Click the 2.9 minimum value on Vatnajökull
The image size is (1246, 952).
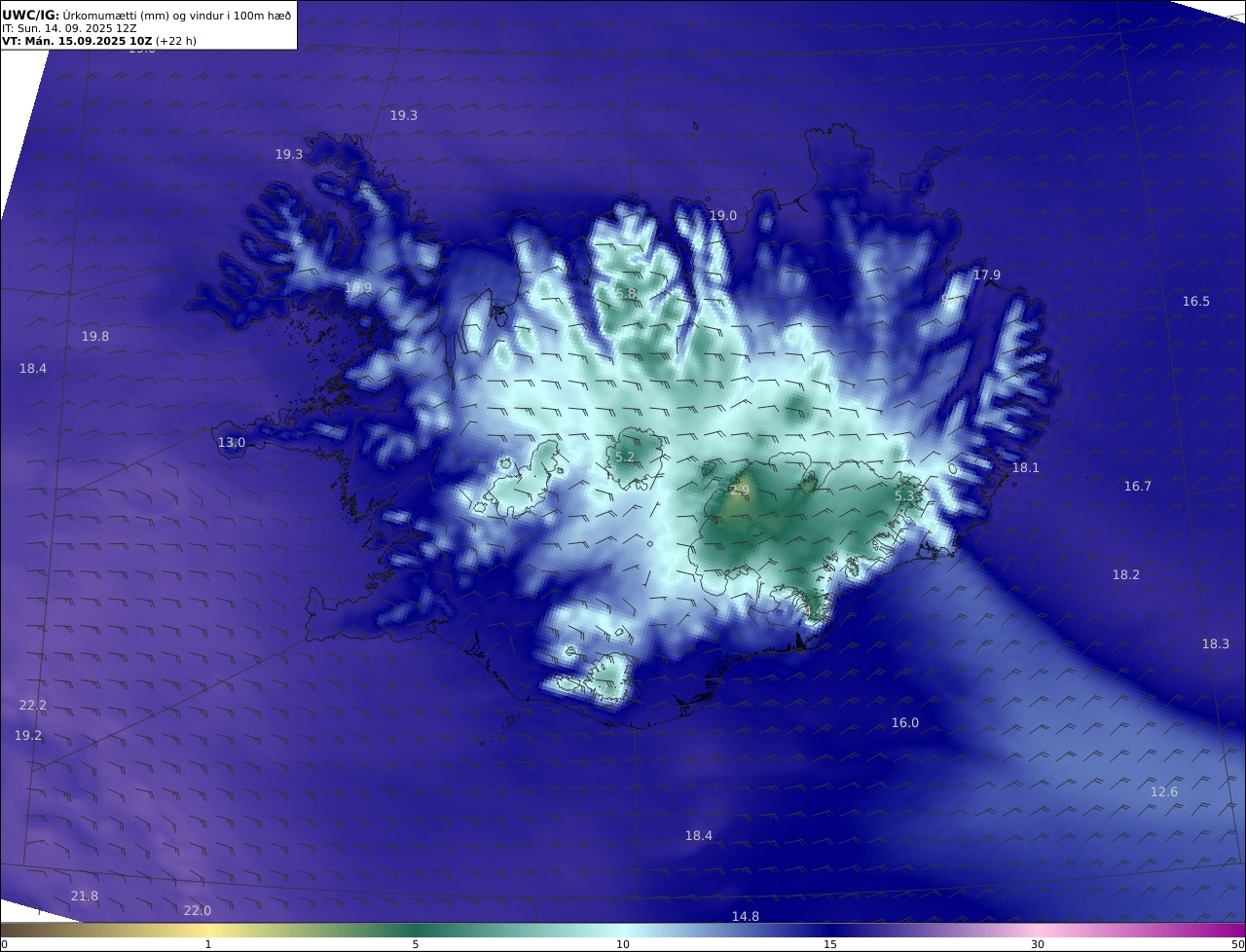pos(740,491)
